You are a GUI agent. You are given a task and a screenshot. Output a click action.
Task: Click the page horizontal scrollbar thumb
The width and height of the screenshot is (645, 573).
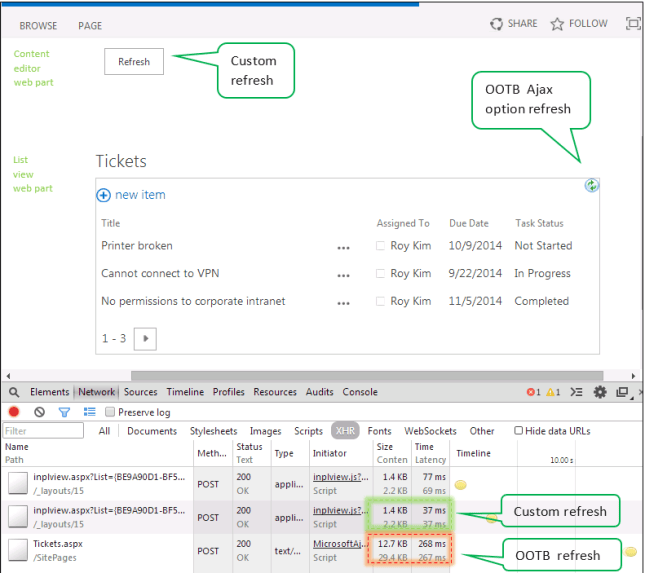click(367, 376)
